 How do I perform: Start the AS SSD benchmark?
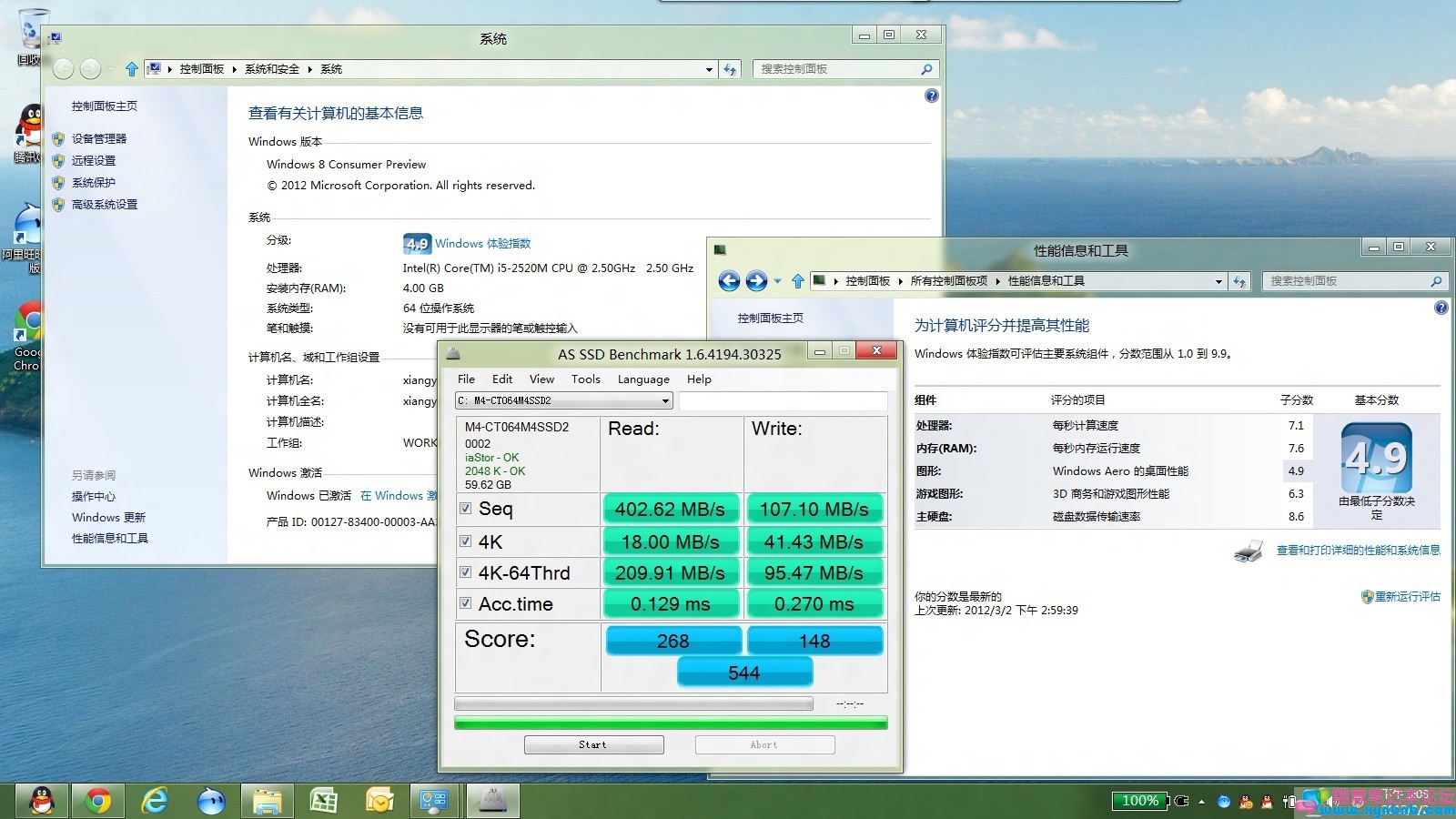(x=593, y=744)
